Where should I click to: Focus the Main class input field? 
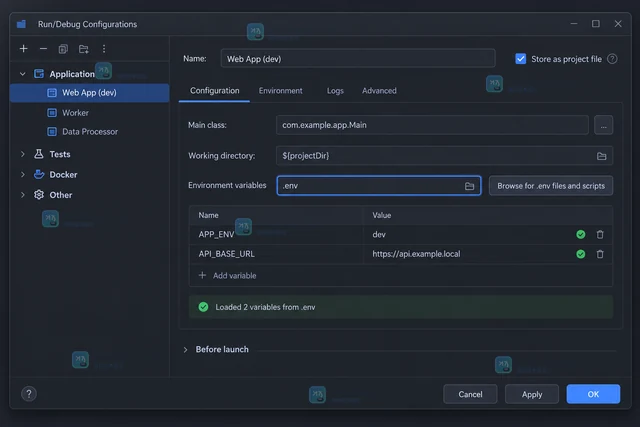coord(432,125)
